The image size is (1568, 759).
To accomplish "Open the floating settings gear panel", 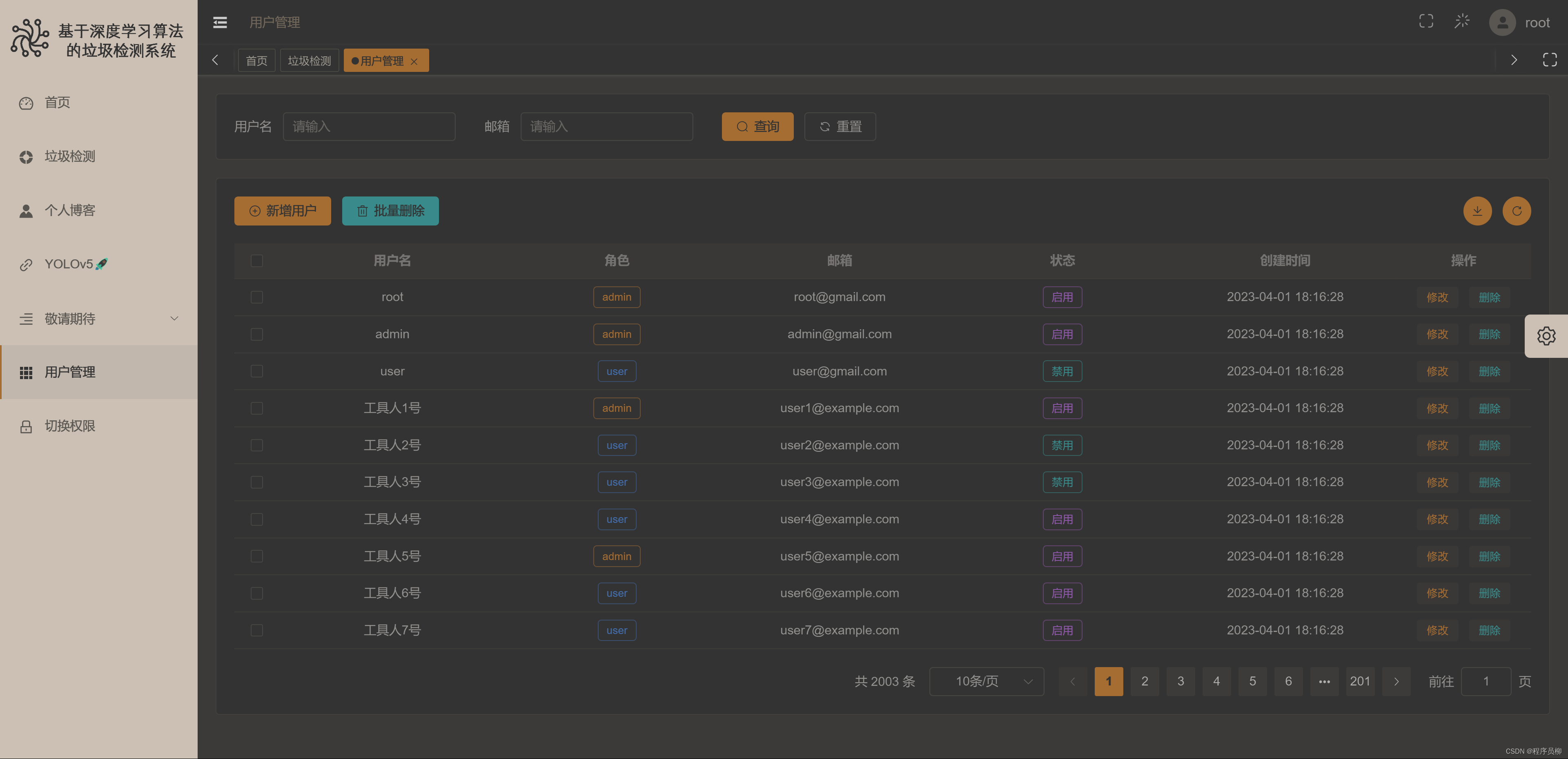I will click(x=1546, y=336).
